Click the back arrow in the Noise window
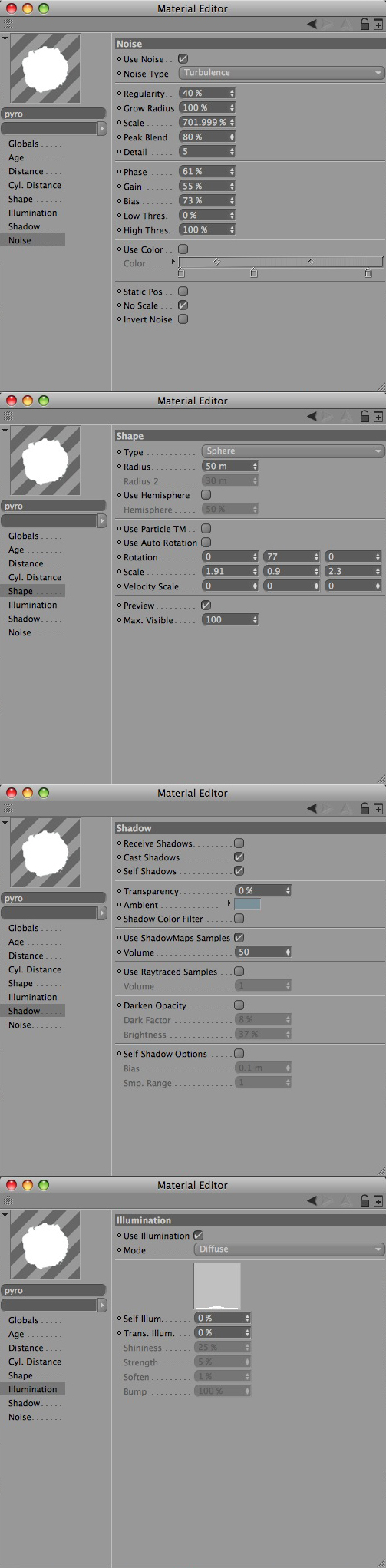 point(312,25)
